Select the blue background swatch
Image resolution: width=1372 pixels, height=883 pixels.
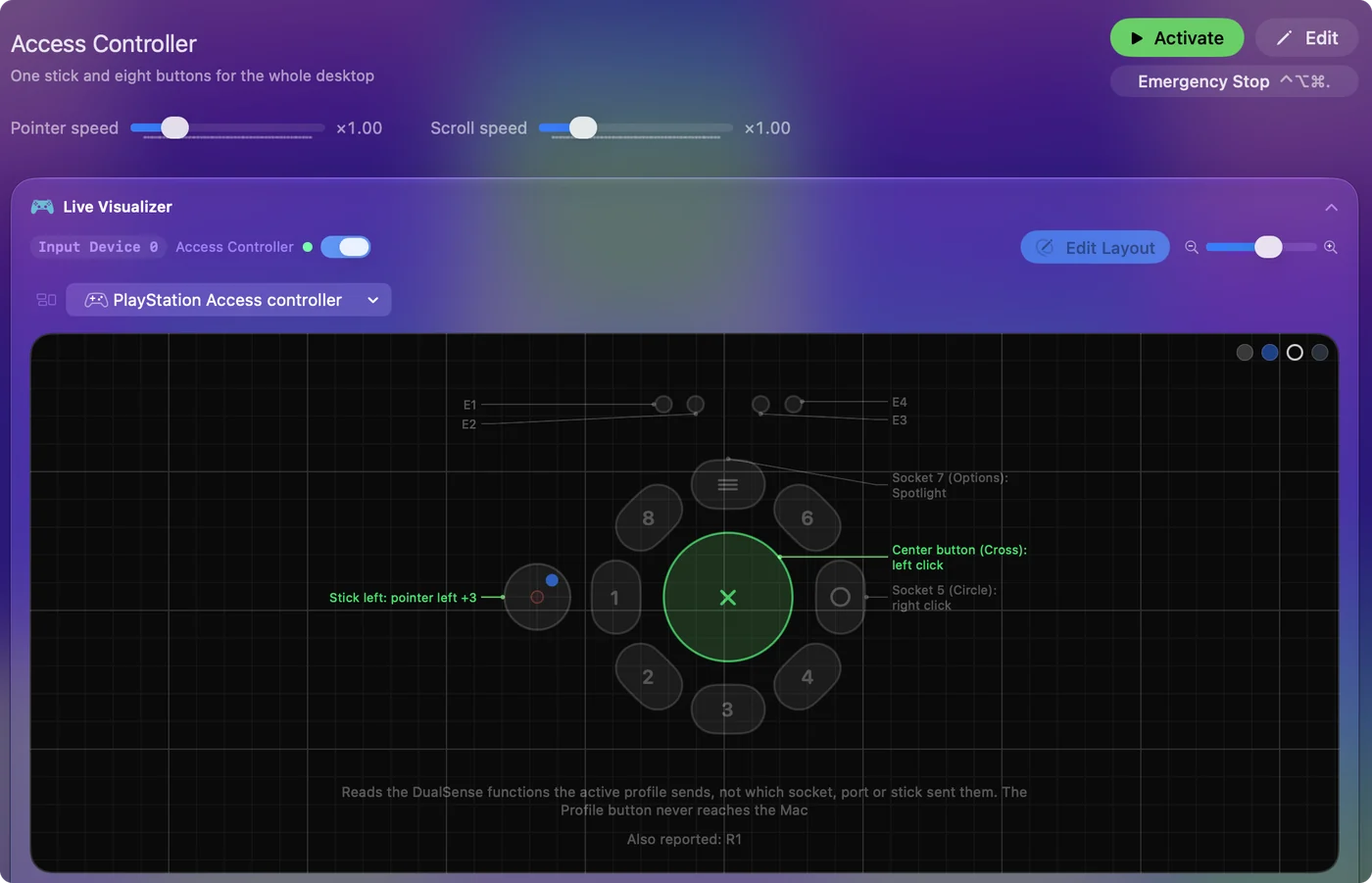[x=1270, y=353]
